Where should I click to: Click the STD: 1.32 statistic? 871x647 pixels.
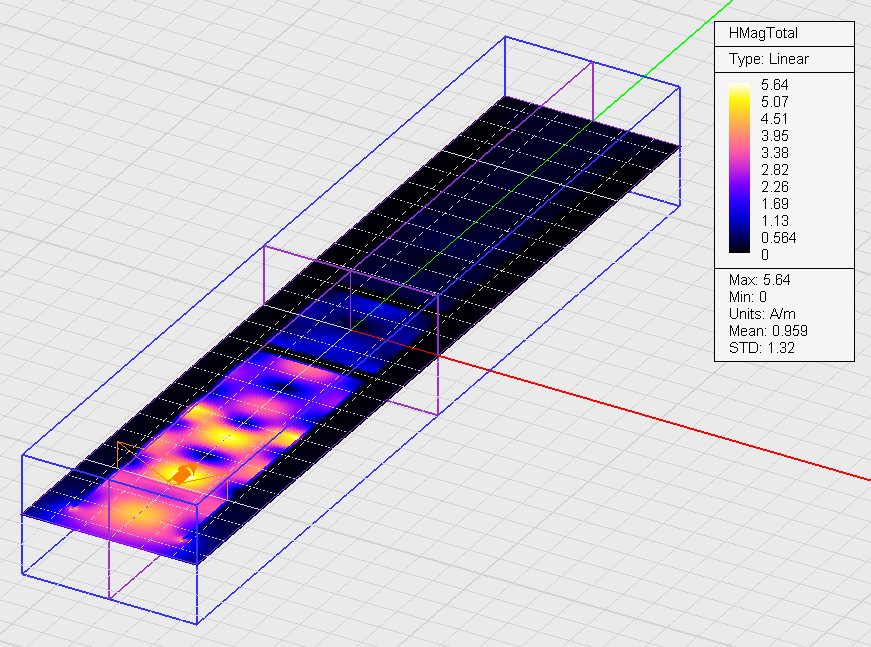tap(762, 348)
